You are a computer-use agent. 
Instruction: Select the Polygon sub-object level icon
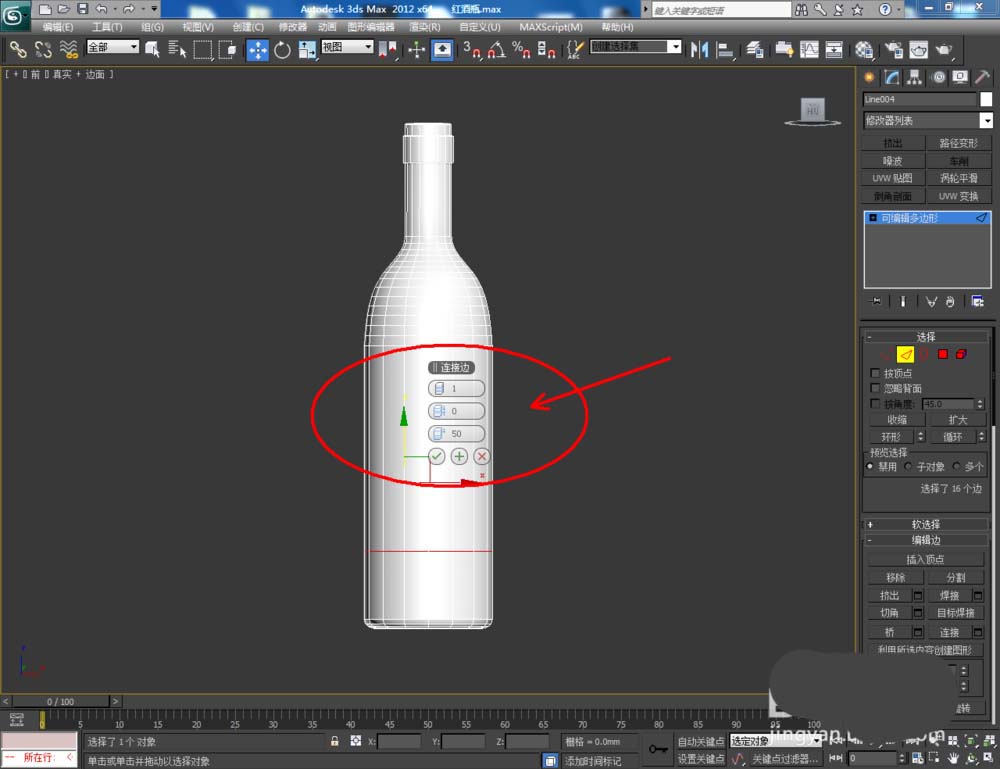pyautogui.click(x=943, y=354)
